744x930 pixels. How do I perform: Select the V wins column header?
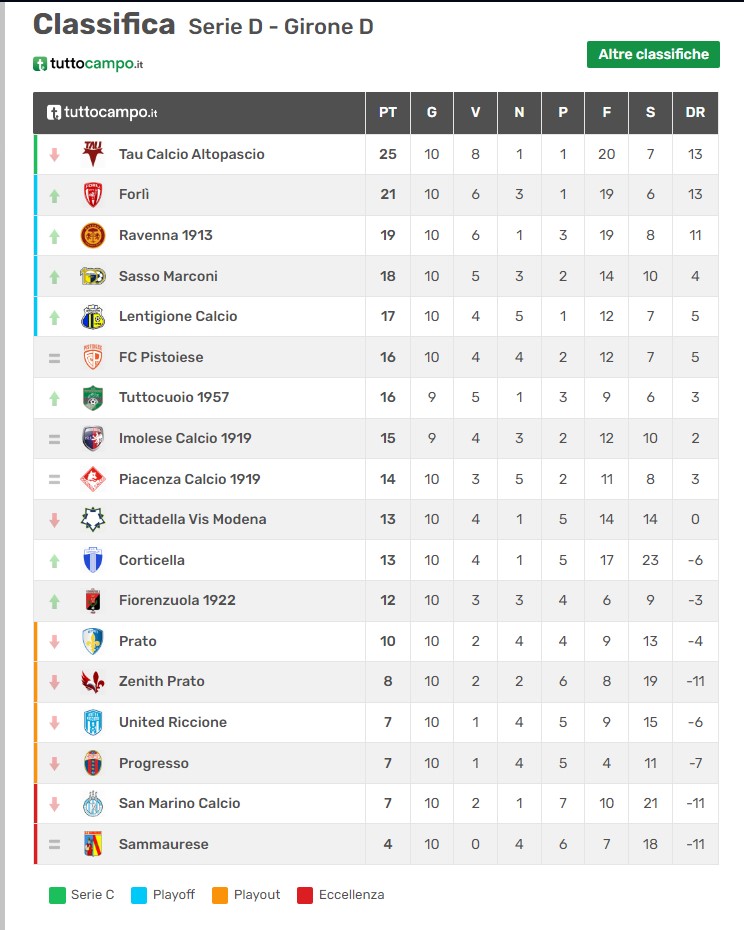click(475, 112)
